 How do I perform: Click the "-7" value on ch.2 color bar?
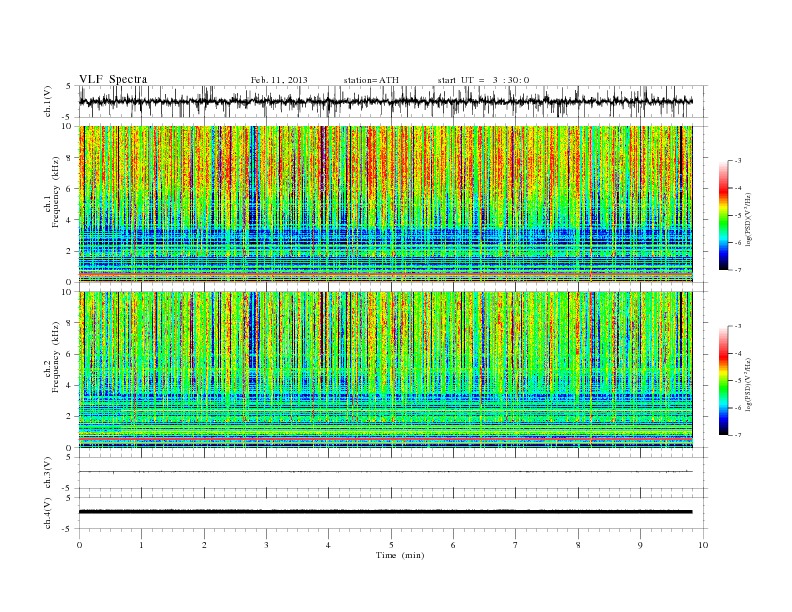pyautogui.click(x=738, y=435)
